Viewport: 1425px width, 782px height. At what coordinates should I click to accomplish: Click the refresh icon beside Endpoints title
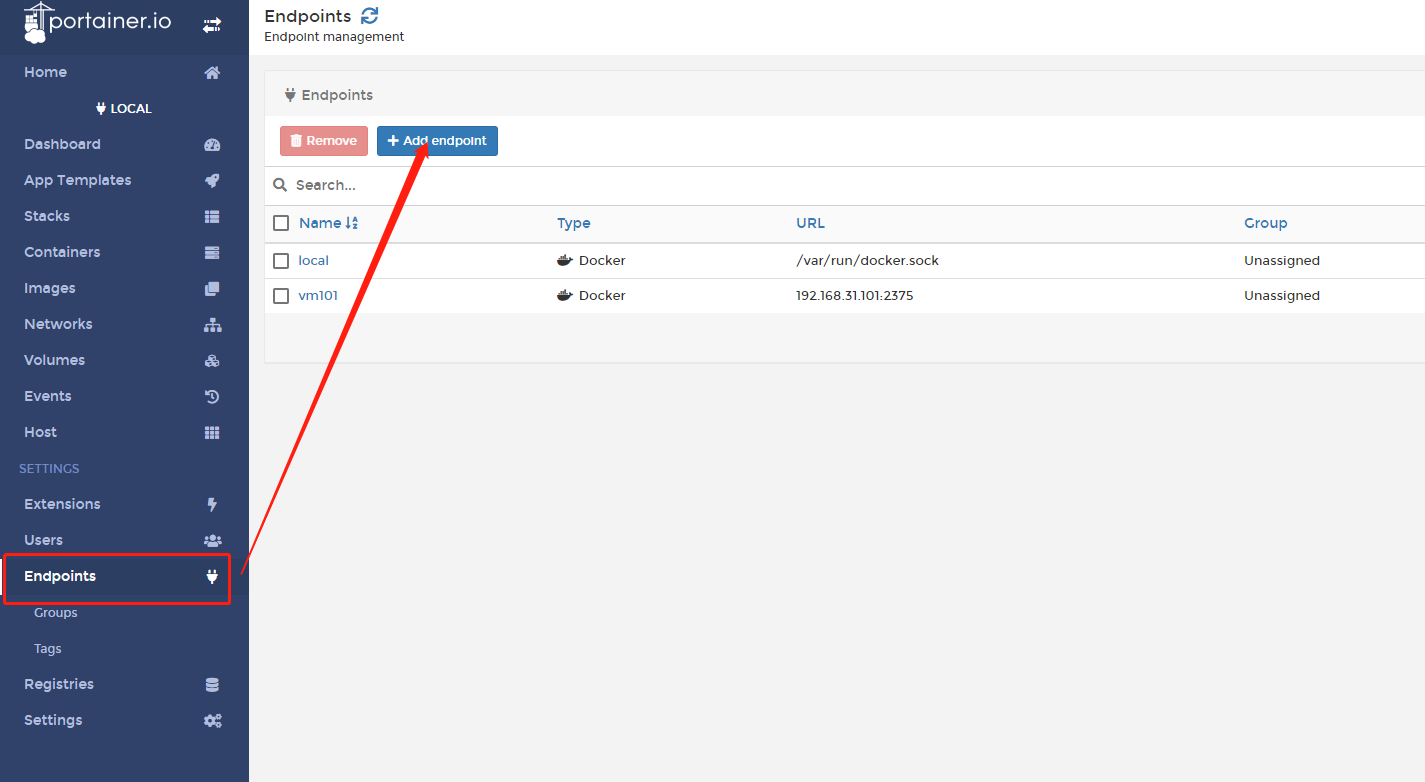(370, 16)
